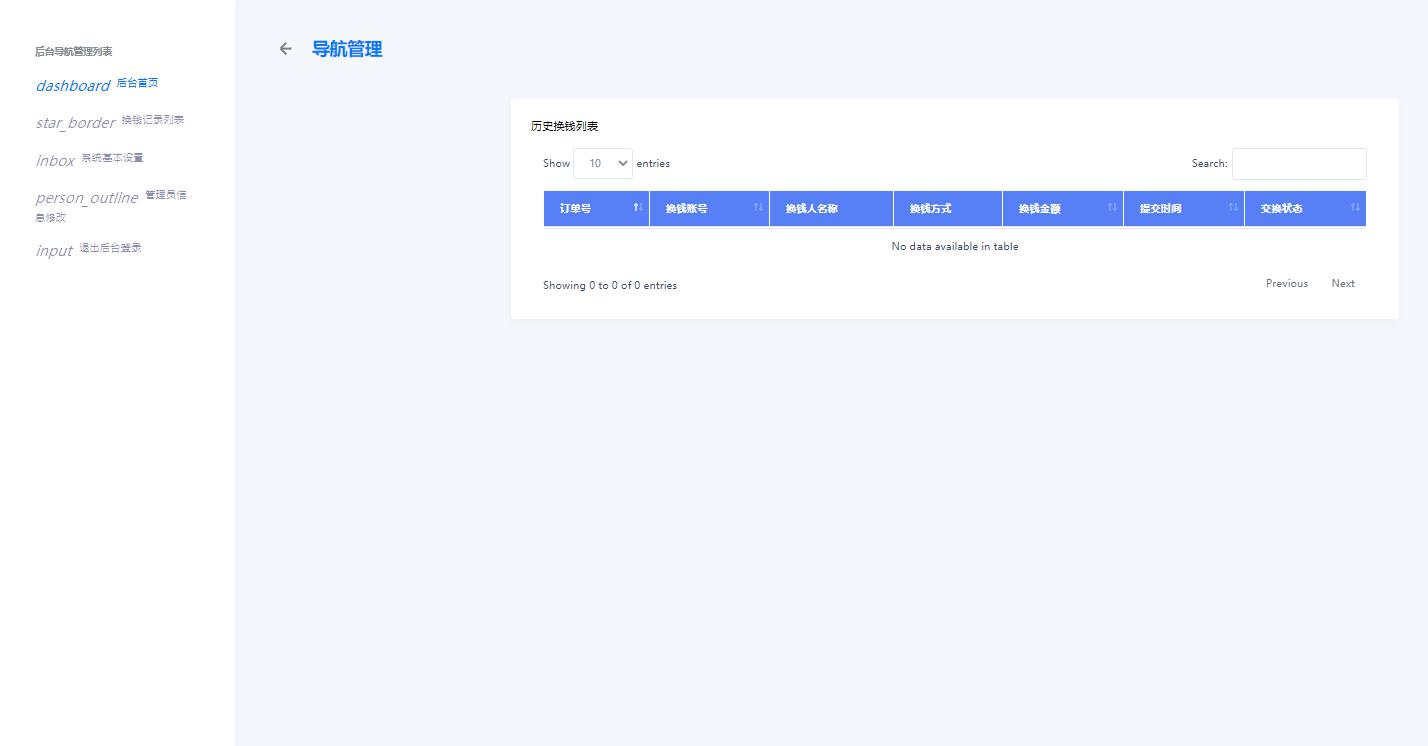Click the input icon text in sidebar
This screenshot has height=746, width=1428.
[x=54, y=251]
